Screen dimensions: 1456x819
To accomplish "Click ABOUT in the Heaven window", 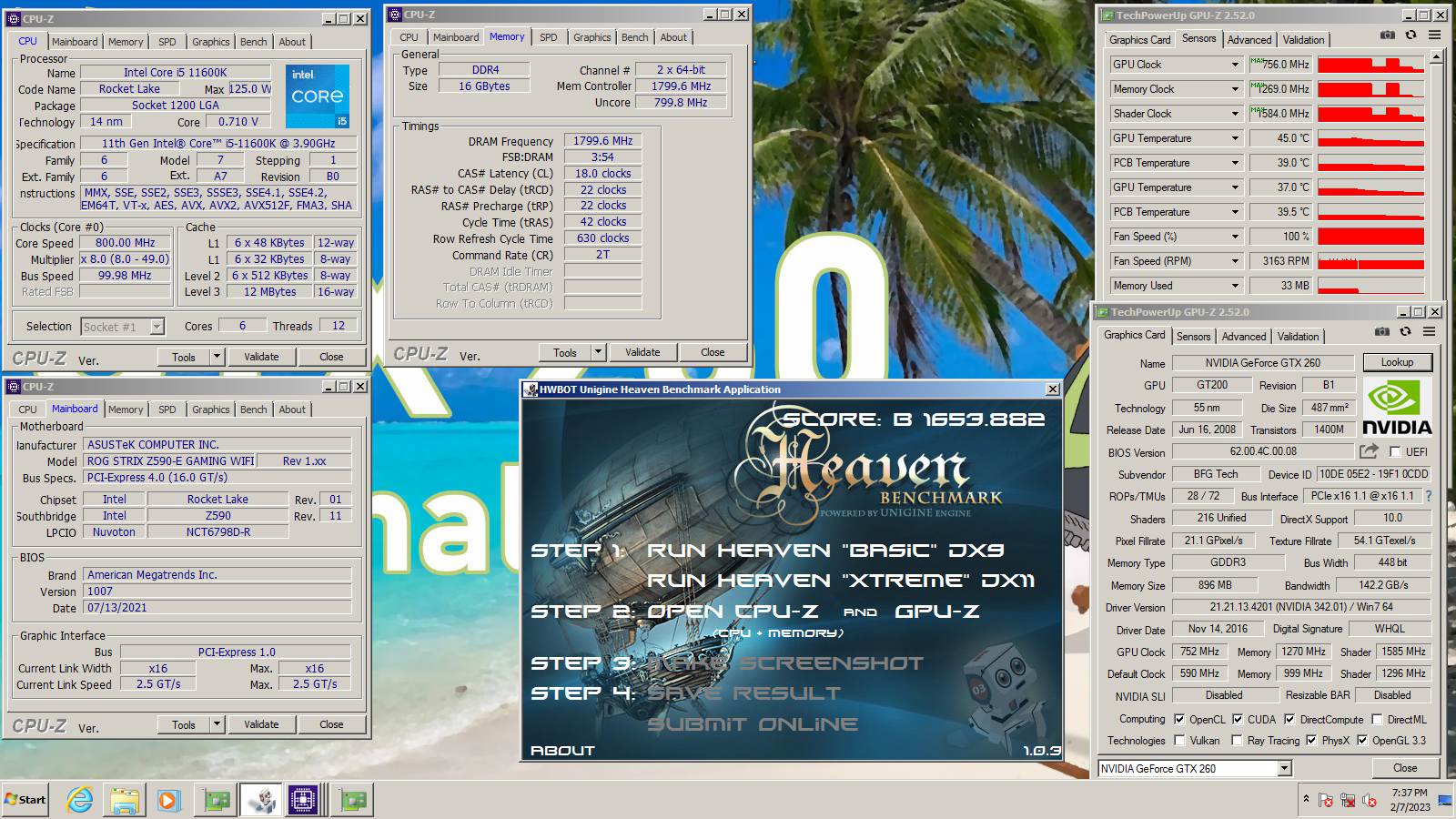I will 562,751.
